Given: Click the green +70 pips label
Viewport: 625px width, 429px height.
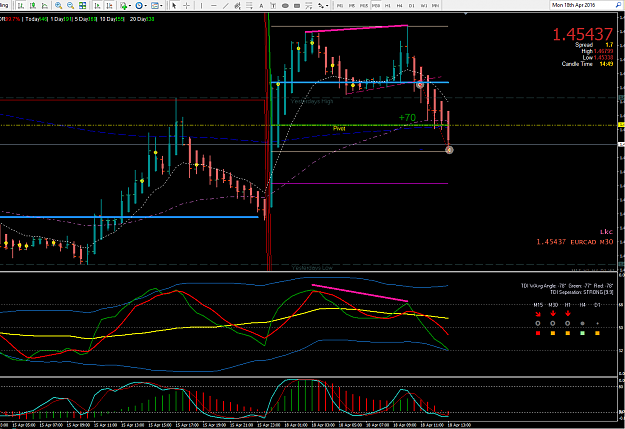Looking at the screenshot, I should coord(407,118).
